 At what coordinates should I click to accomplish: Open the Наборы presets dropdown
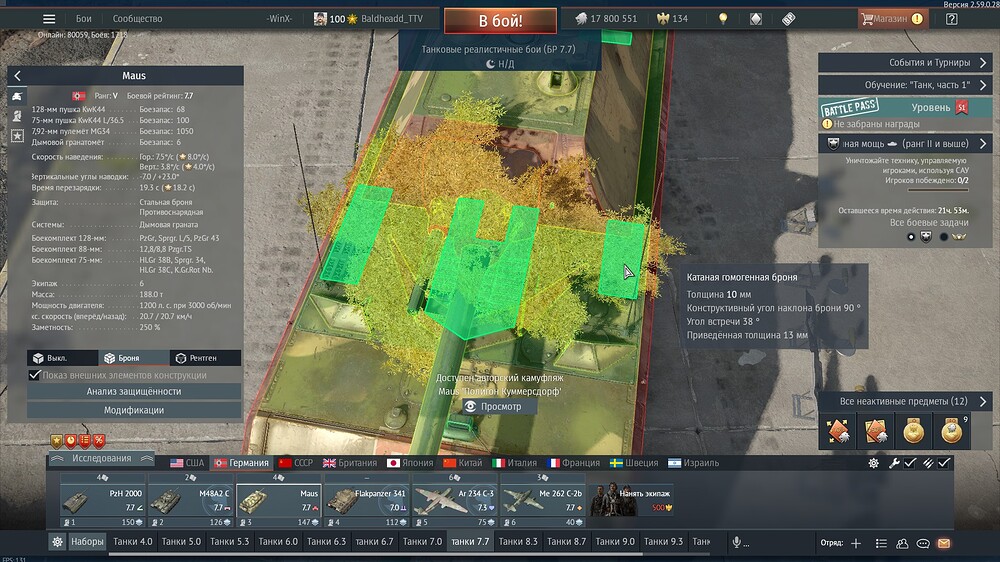pos(87,542)
